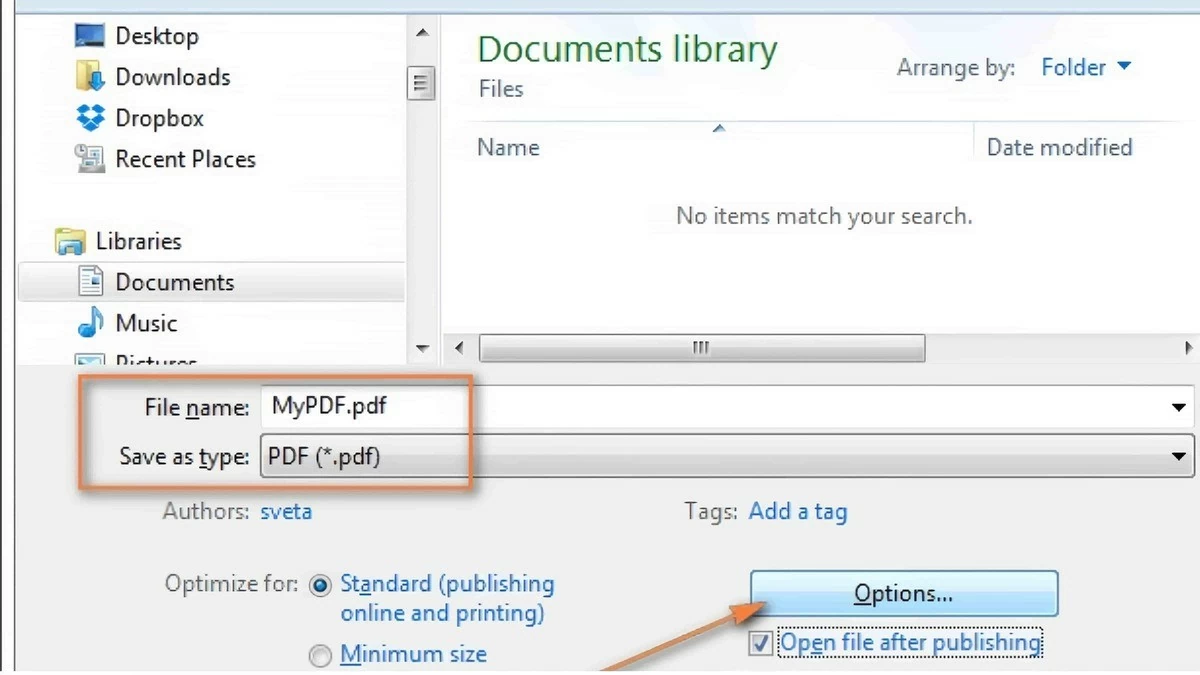Image resolution: width=1200 pixels, height=675 pixels.
Task: Select the Music library
Action: [147, 322]
